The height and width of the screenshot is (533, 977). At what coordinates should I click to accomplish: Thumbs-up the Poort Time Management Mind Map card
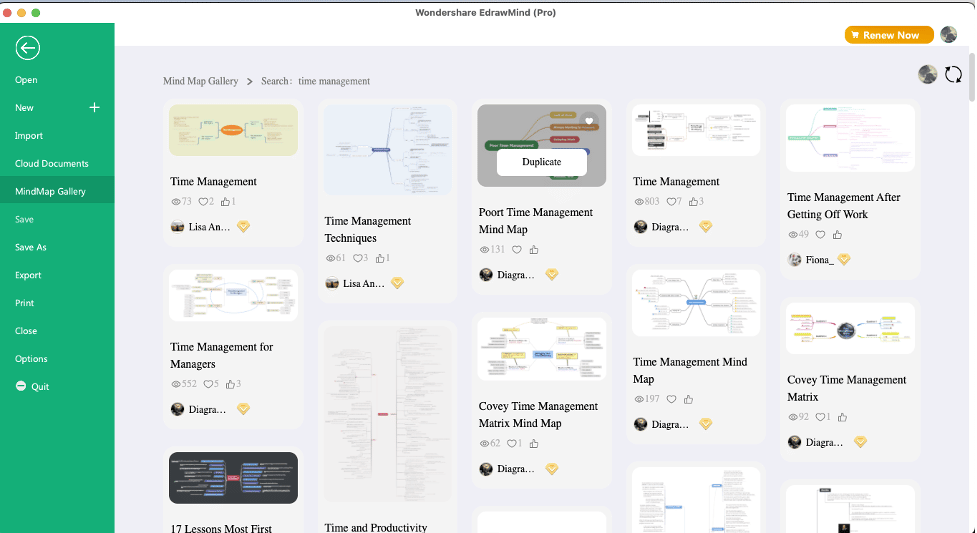pyautogui.click(x=534, y=249)
